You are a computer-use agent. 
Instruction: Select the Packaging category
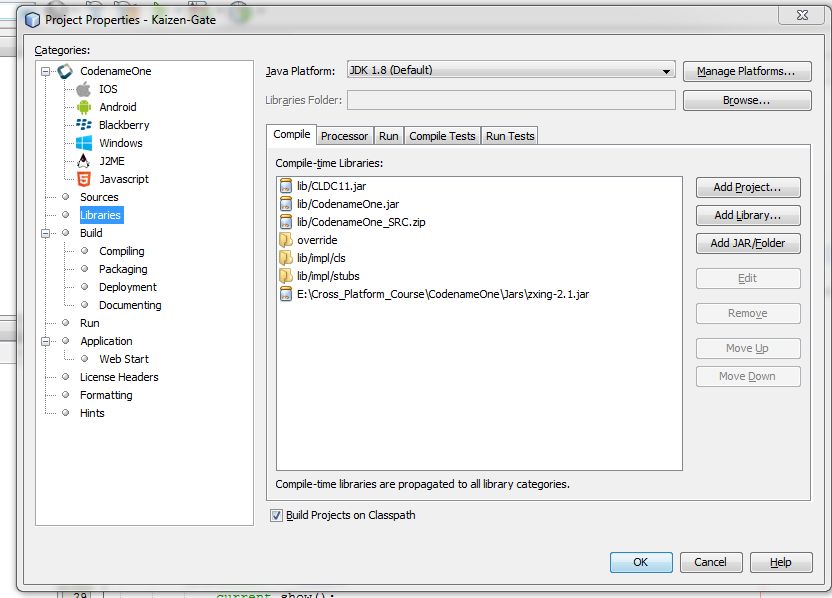pyautogui.click(x=123, y=269)
